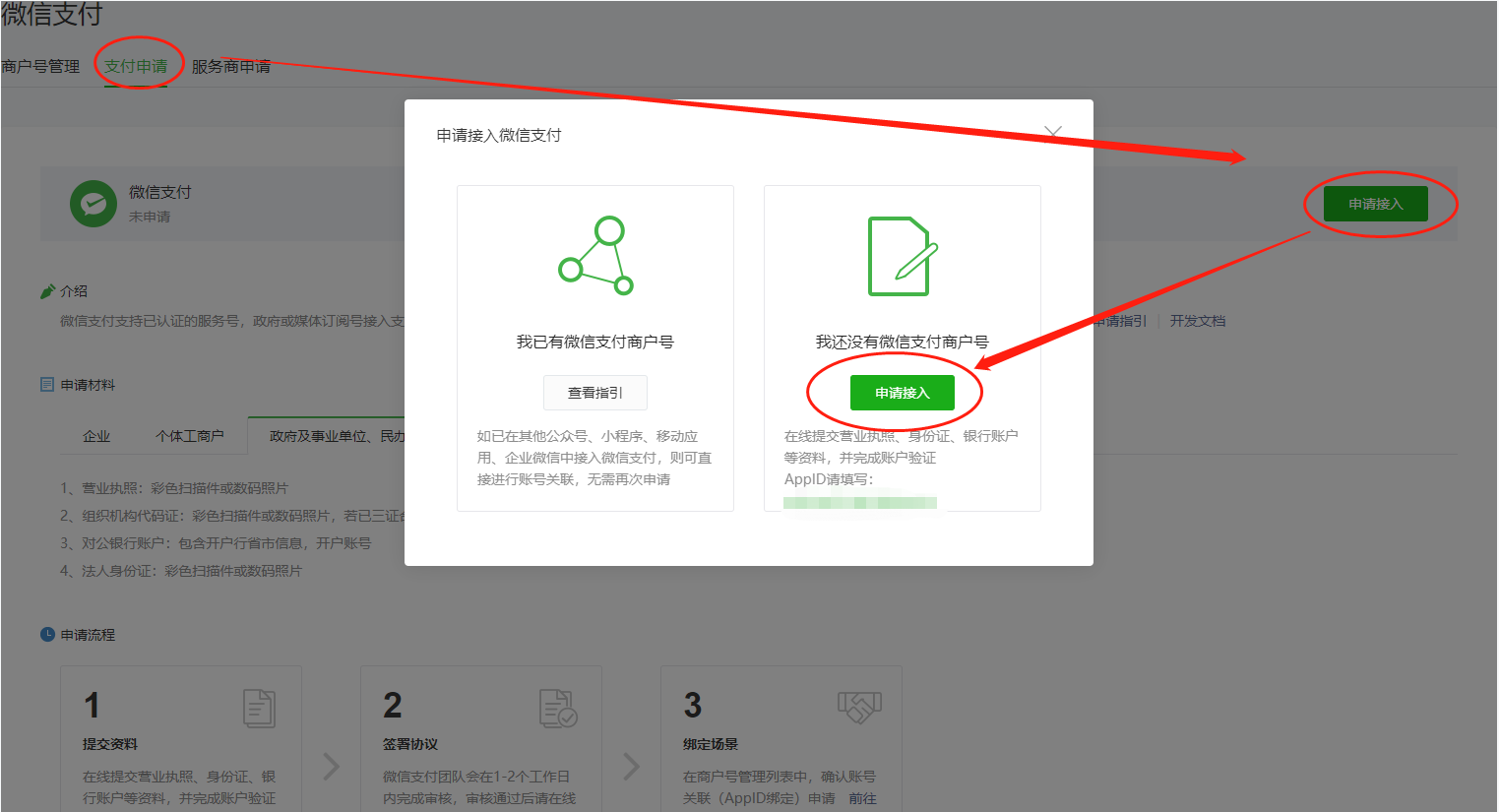Click the handshake icon in step 3 绑定场景
The width and height of the screenshot is (1499, 812).
coord(859,706)
